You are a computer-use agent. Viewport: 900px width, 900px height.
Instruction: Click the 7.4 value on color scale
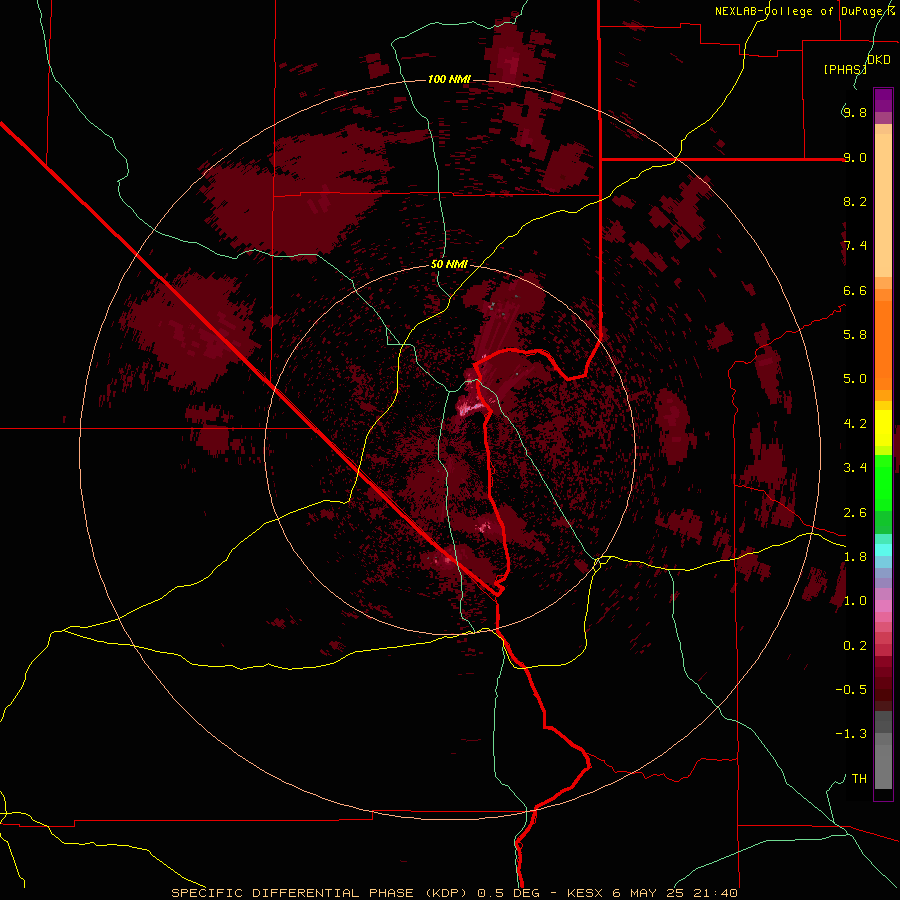pos(855,246)
